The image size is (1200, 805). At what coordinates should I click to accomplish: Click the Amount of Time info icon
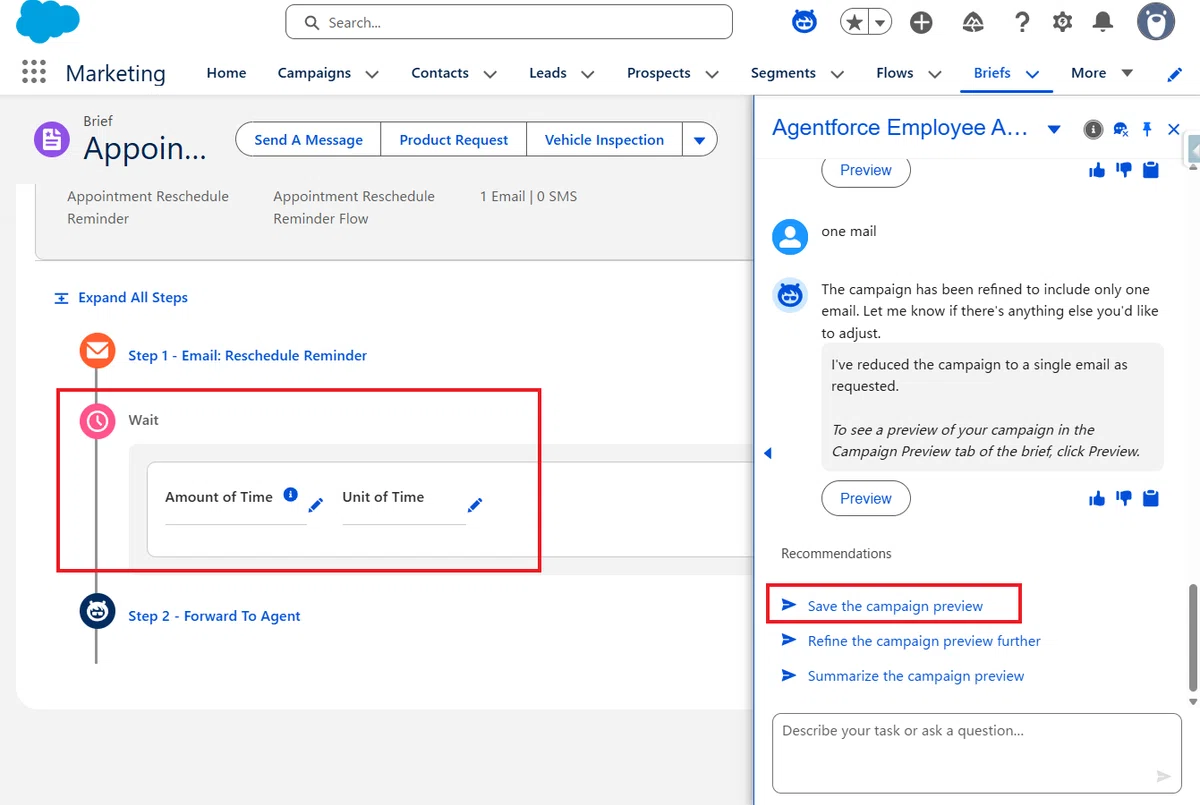tap(290, 494)
